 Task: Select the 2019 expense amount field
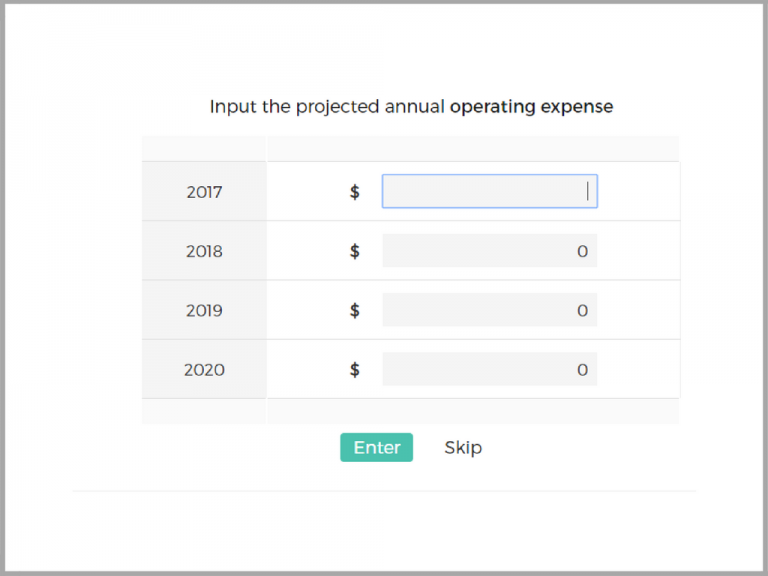(x=489, y=310)
